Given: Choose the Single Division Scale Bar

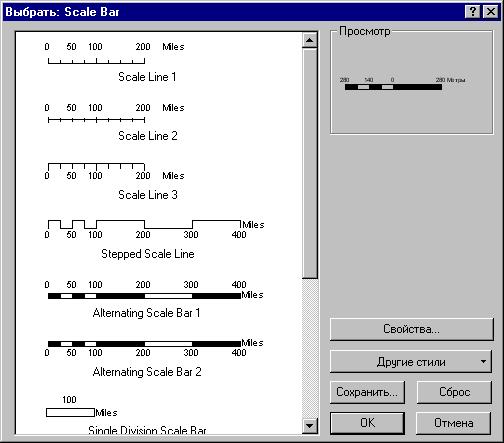Looking at the screenshot, I should [126, 414].
